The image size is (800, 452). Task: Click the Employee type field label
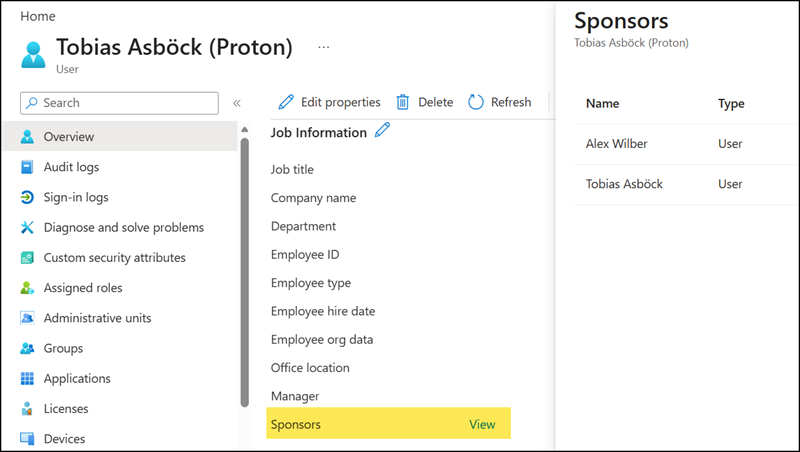pyautogui.click(x=311, y=283)
